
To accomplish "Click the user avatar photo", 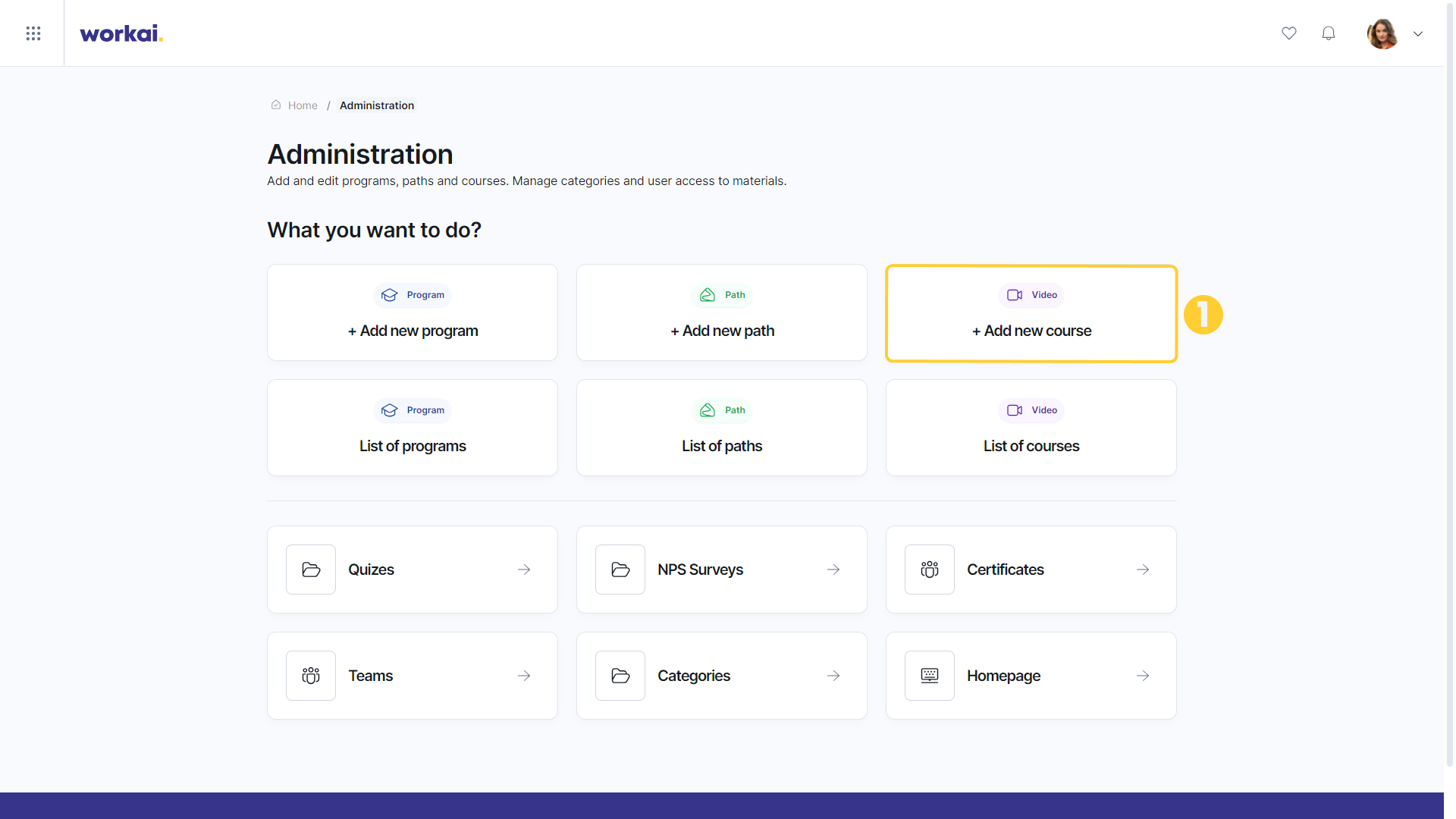I will [x=1382, y=33].
